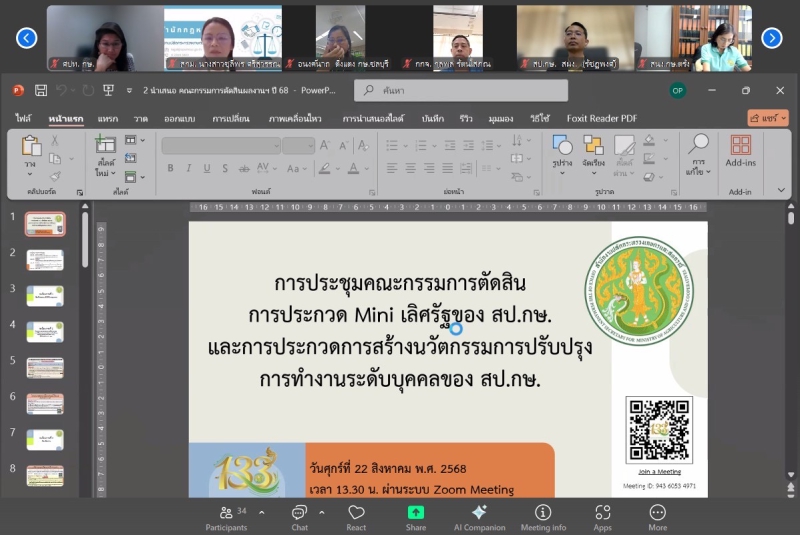
Task: Click the Save icon in title bar
Action: pyautogui.click(x=41, y=90)
